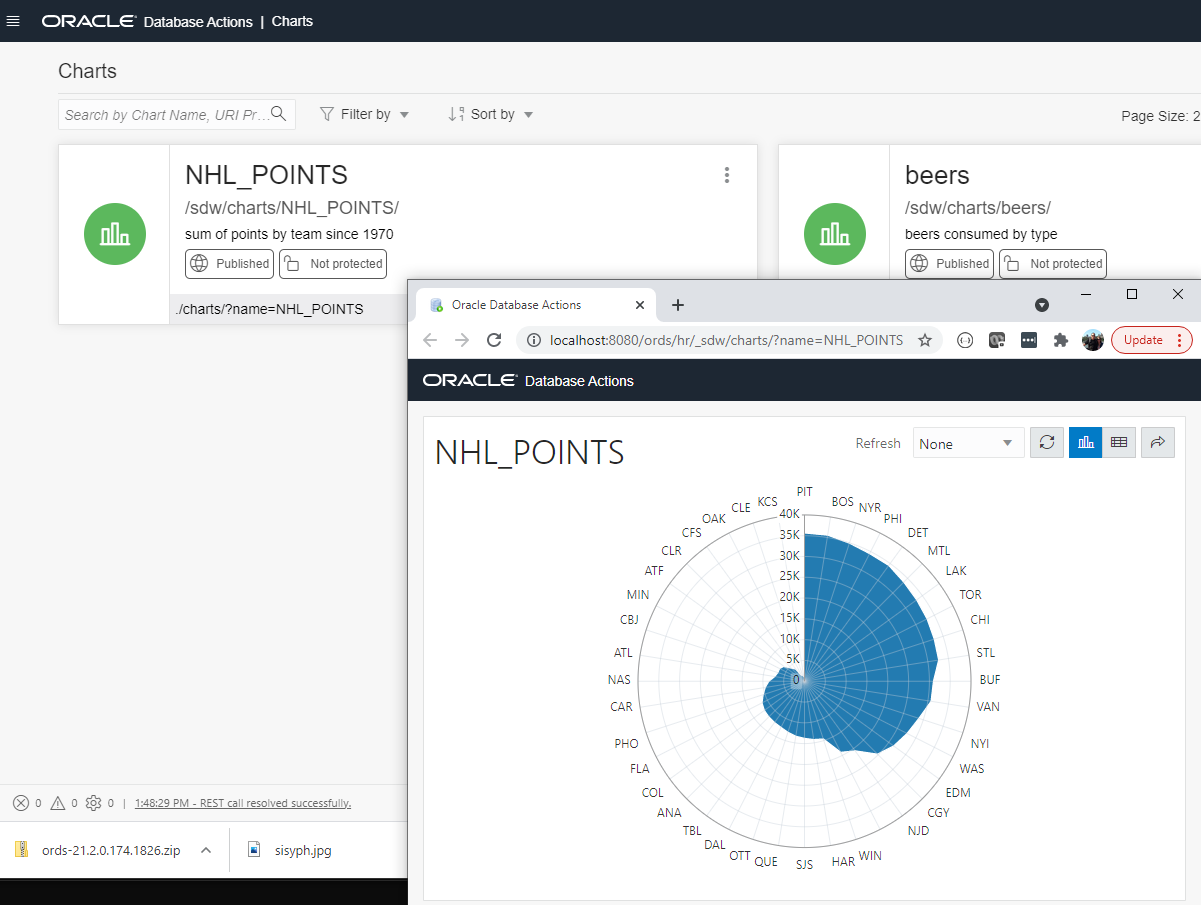Click the browser back arrow
Image resolution: width=1201 pixels, height=905 pixels.
click(x=430, y=340)
